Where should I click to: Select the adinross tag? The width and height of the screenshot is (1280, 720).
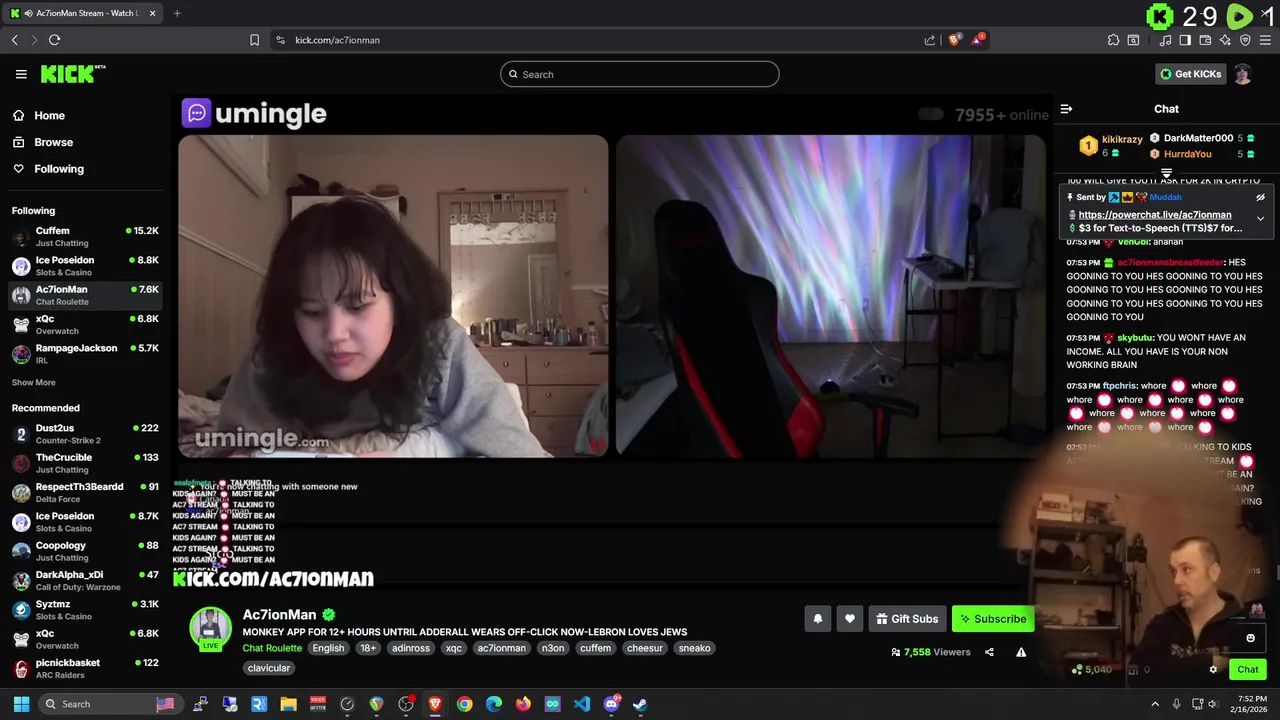(410, 648)
